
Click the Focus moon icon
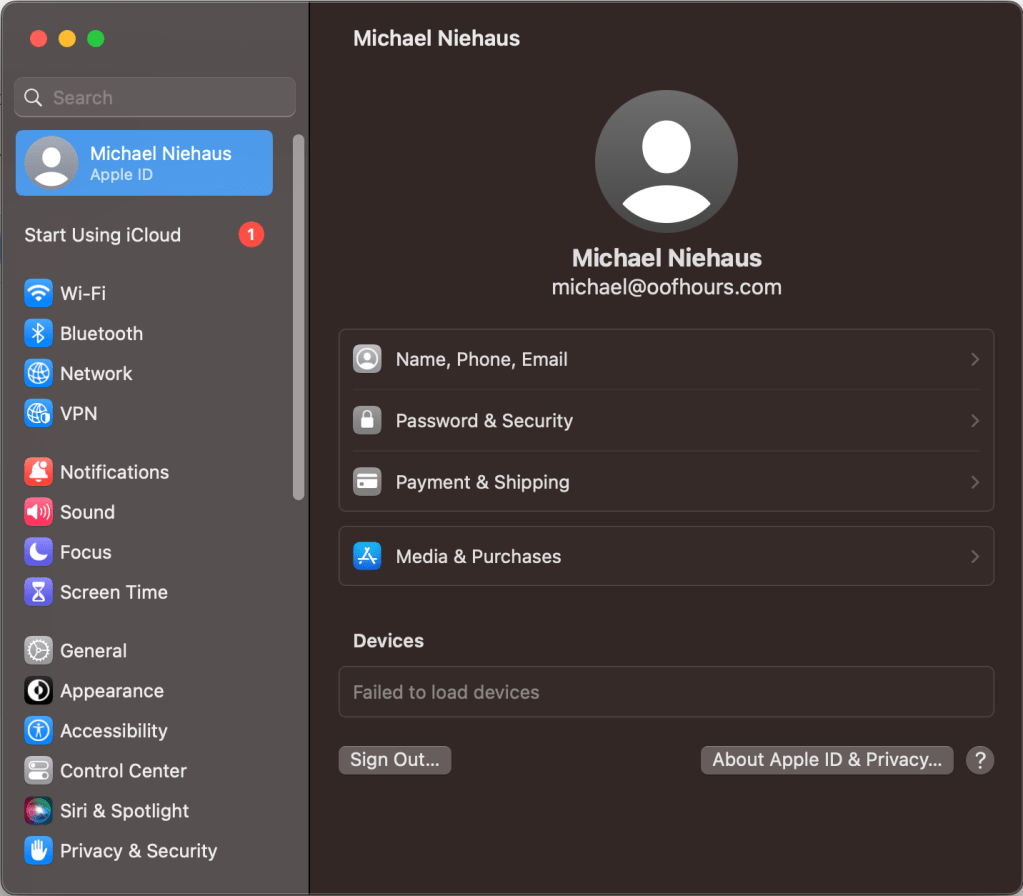pos(39,552)
